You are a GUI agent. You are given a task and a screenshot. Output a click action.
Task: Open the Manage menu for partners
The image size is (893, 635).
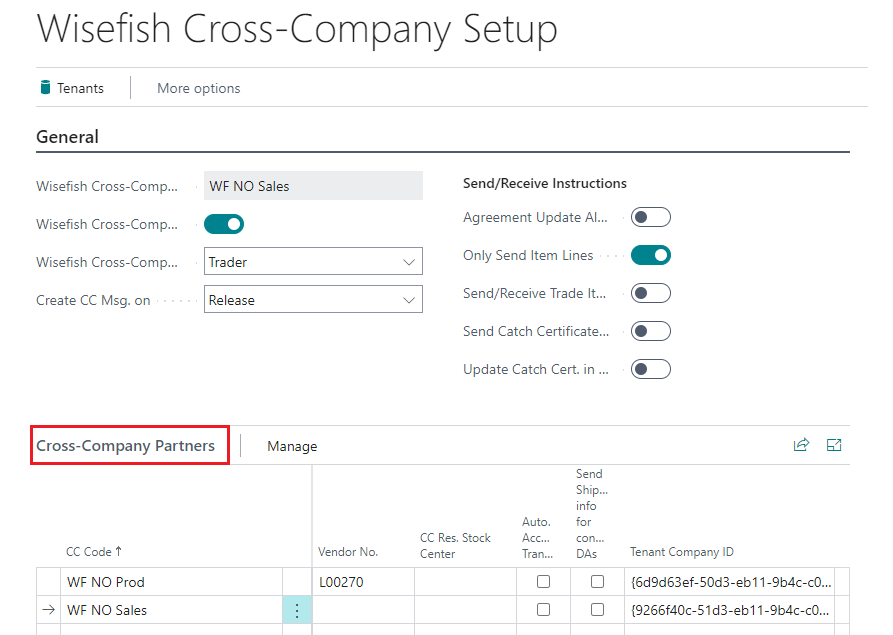coord(292,446)
